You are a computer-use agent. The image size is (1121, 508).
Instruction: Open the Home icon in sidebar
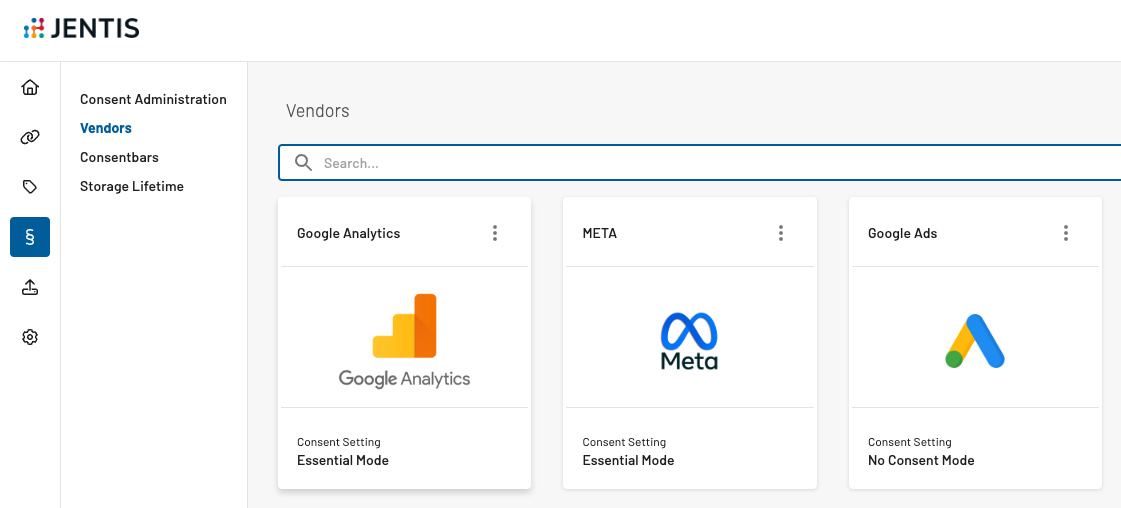click(30, 87)
